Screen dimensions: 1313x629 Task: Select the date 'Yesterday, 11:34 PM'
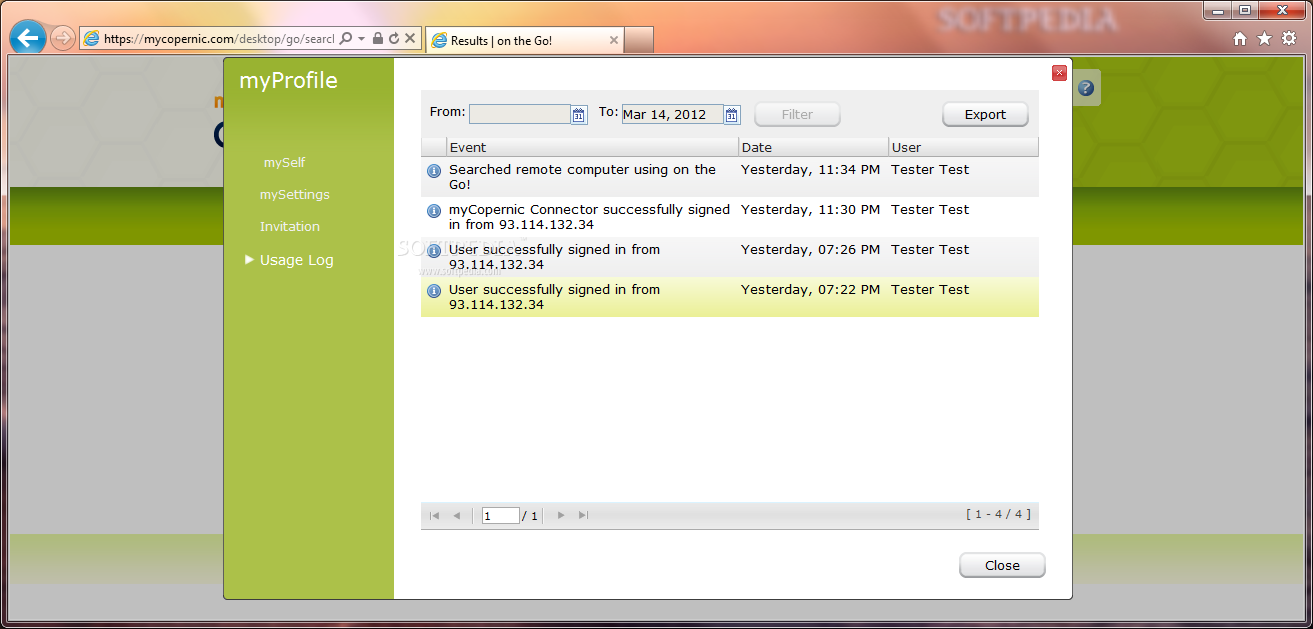tap(811, 169)
